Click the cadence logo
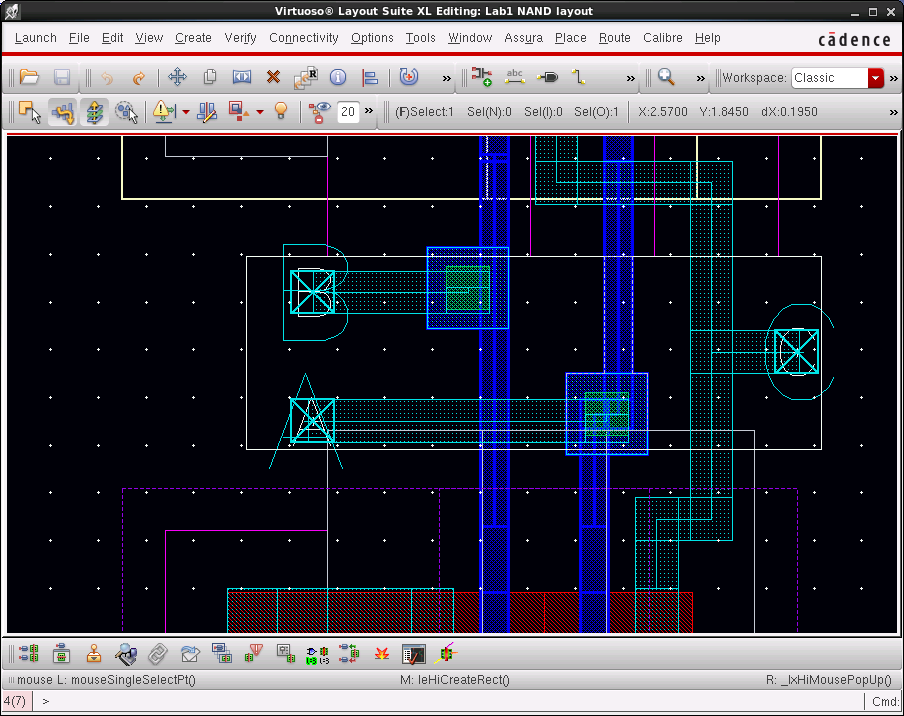 855,39
